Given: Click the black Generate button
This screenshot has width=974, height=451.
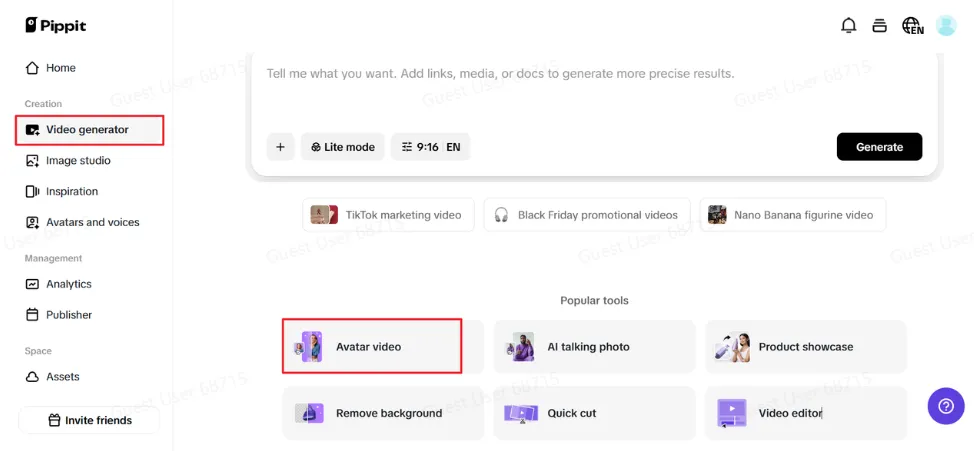Looking at the screenshot, I should tap(879, 147).
